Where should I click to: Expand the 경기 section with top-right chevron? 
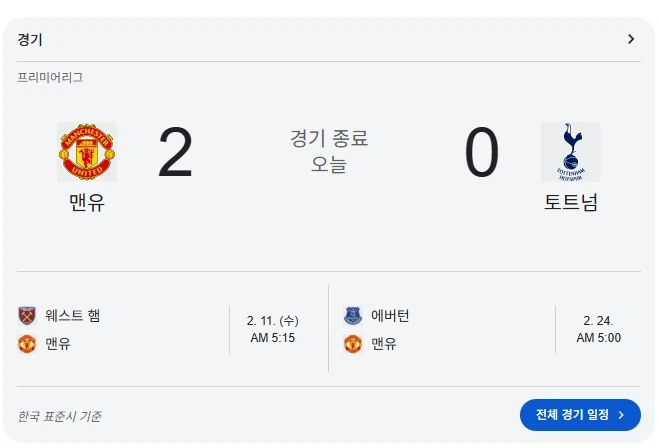coord(631,39)
